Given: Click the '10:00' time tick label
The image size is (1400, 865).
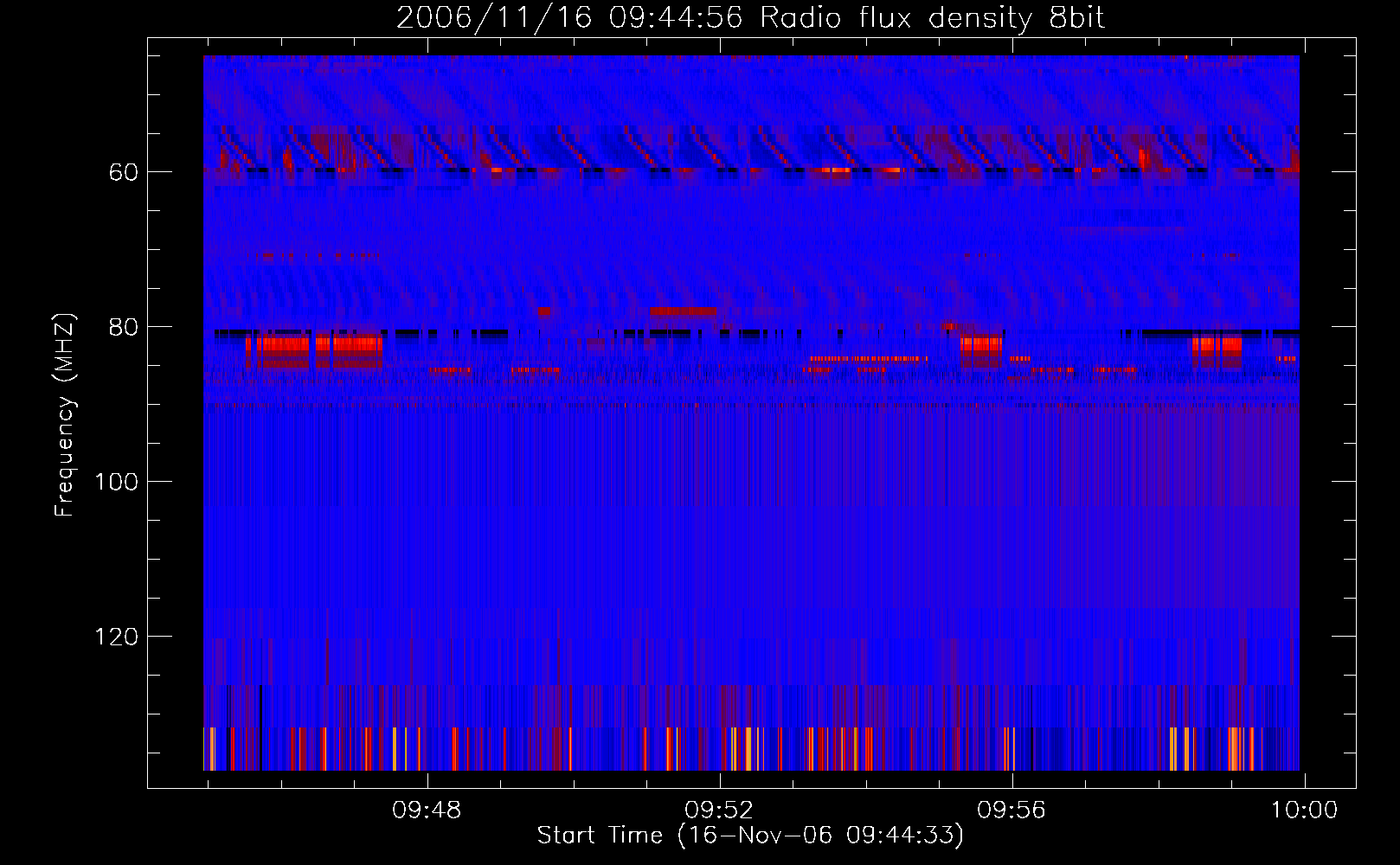Looking at the screenshot, I should pos(1304,811).
